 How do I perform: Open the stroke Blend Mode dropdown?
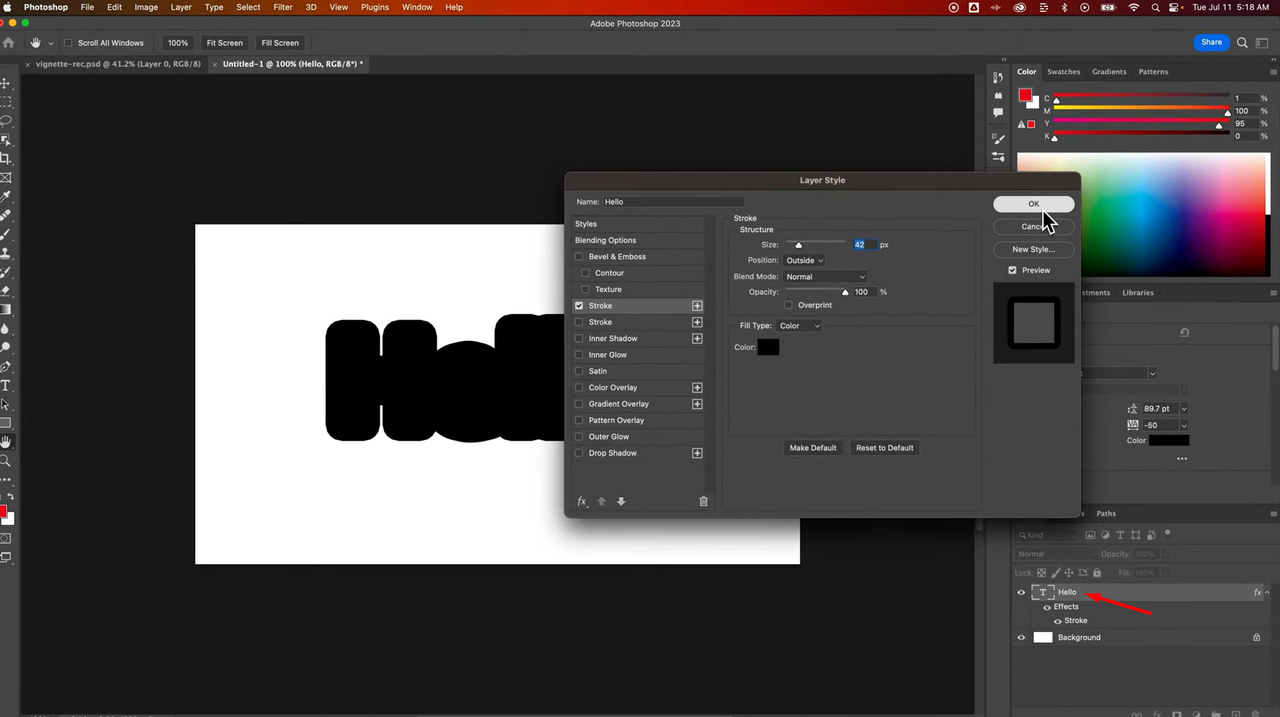[x=825, y=277]
